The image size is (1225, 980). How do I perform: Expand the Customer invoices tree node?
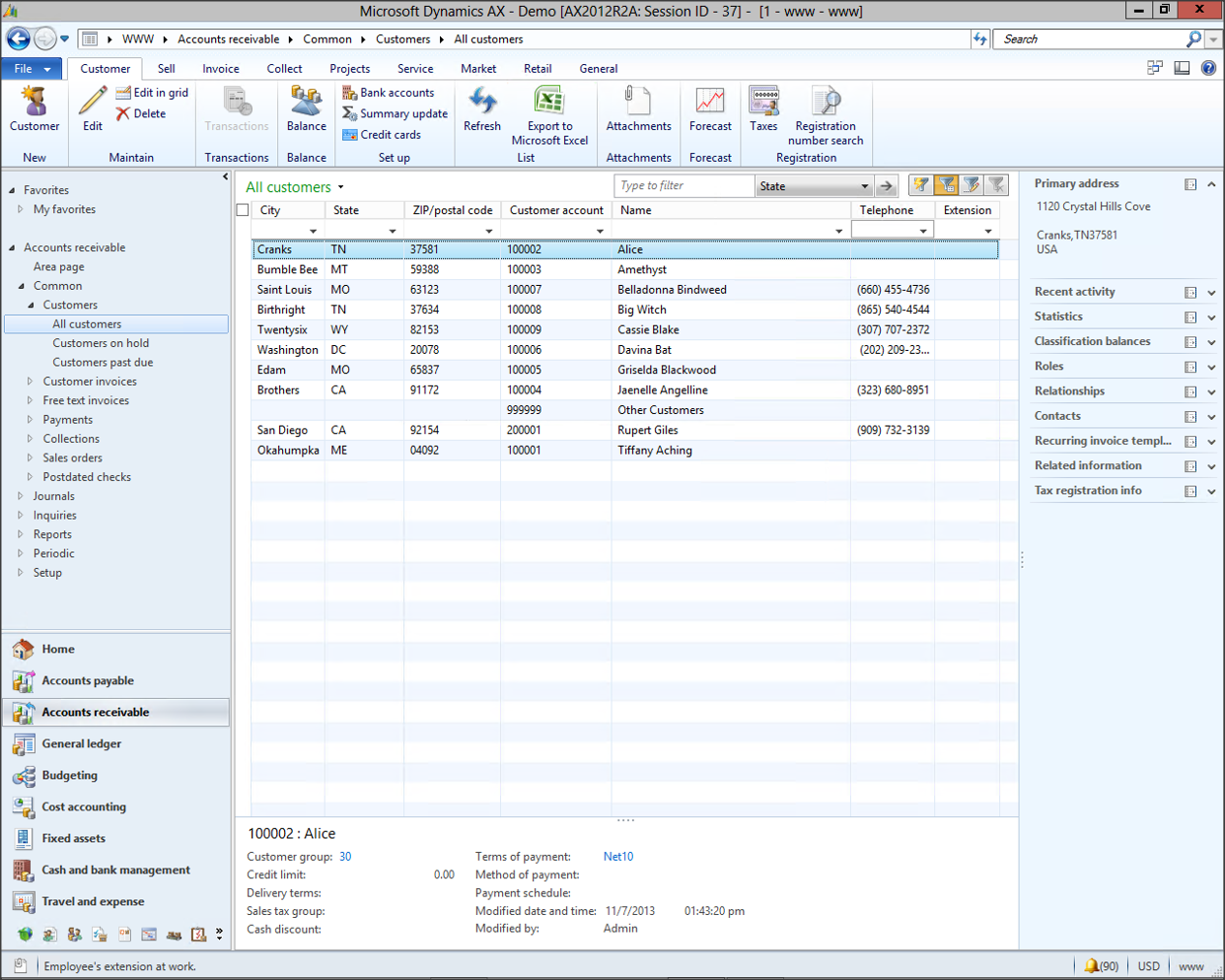(30, 382)
